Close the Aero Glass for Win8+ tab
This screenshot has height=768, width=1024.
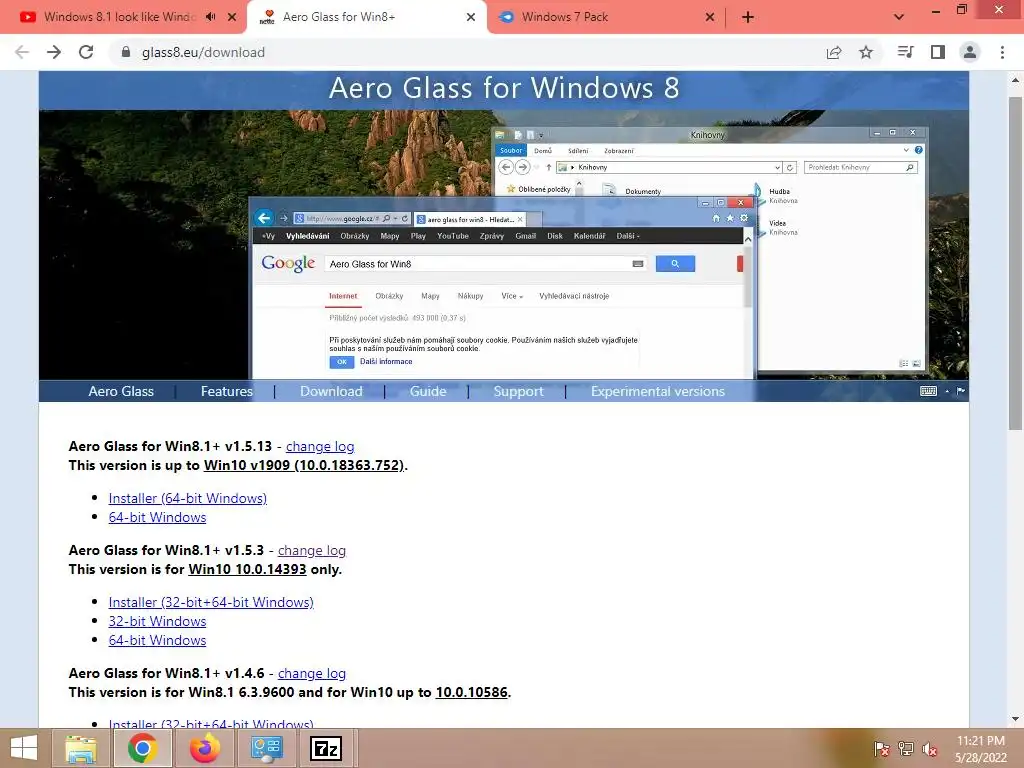coord(471,17)
